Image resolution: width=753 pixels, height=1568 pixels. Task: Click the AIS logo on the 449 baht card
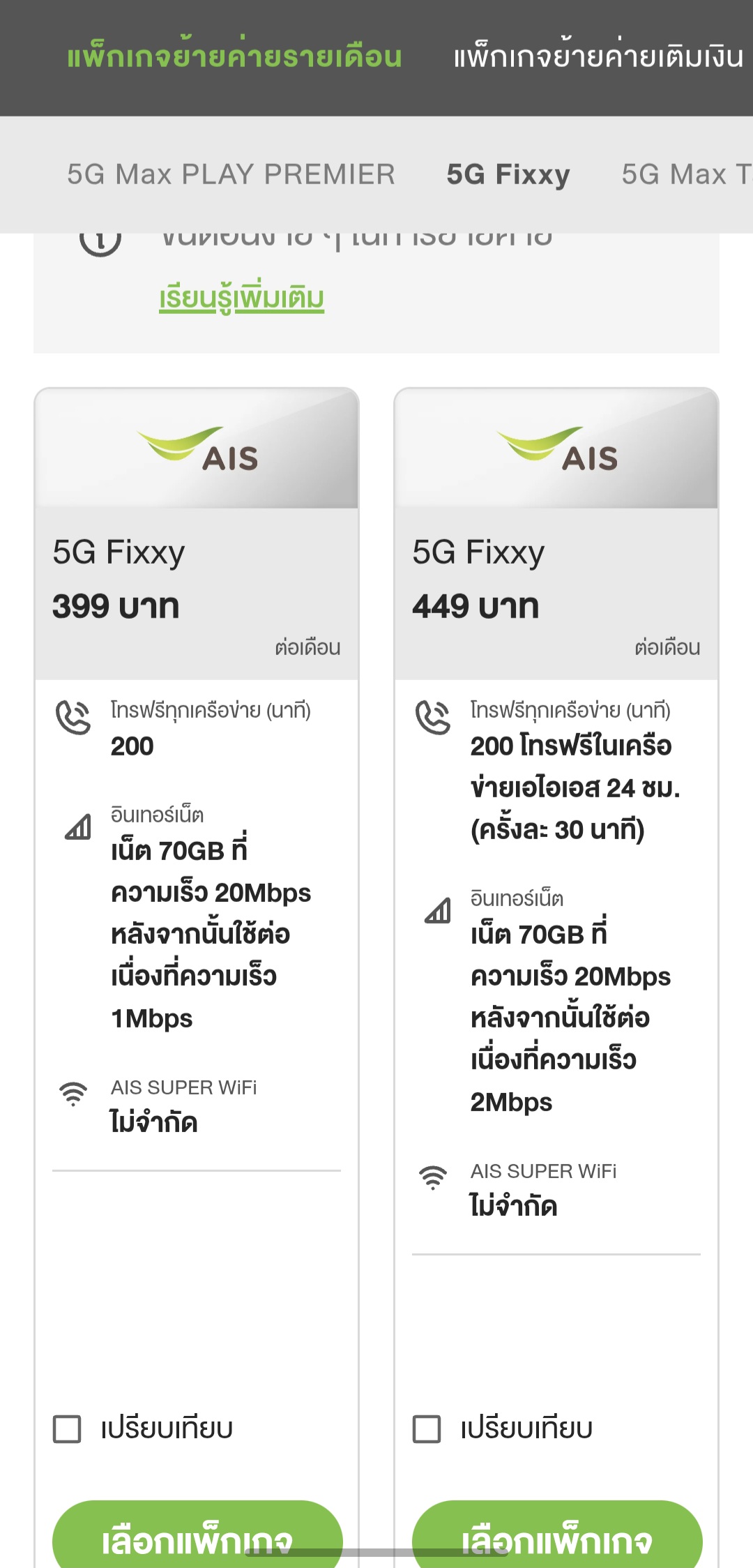558,448
